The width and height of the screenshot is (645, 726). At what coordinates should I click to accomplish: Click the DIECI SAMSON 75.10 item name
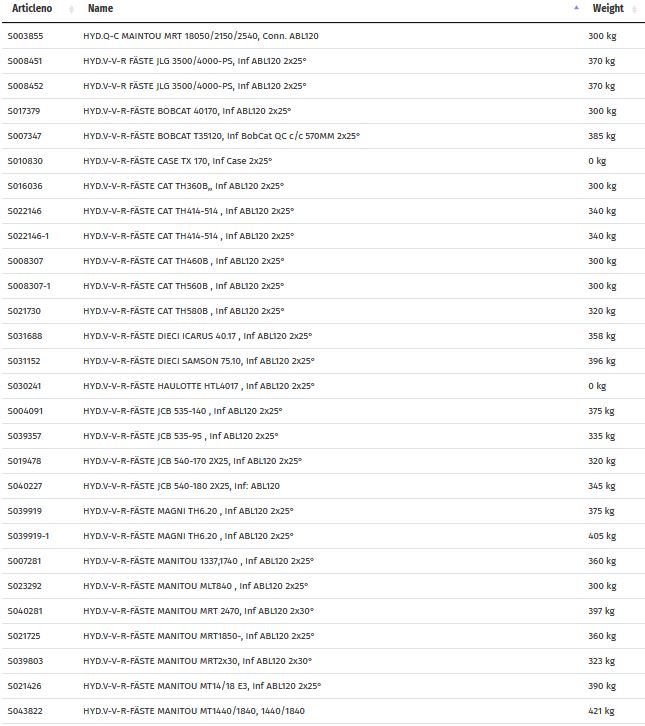198,361
